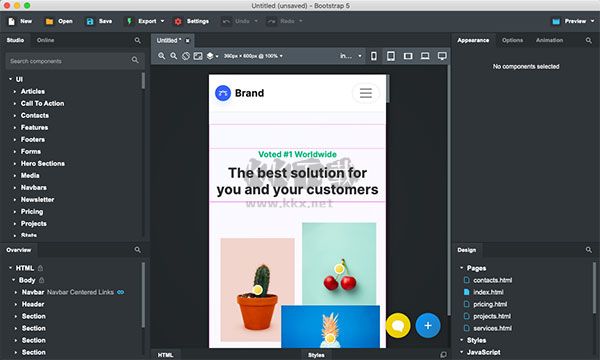The width and height of the screenshot is (600, 360).
Task: Expand the Header node in Overview
Action: (16, 304)
